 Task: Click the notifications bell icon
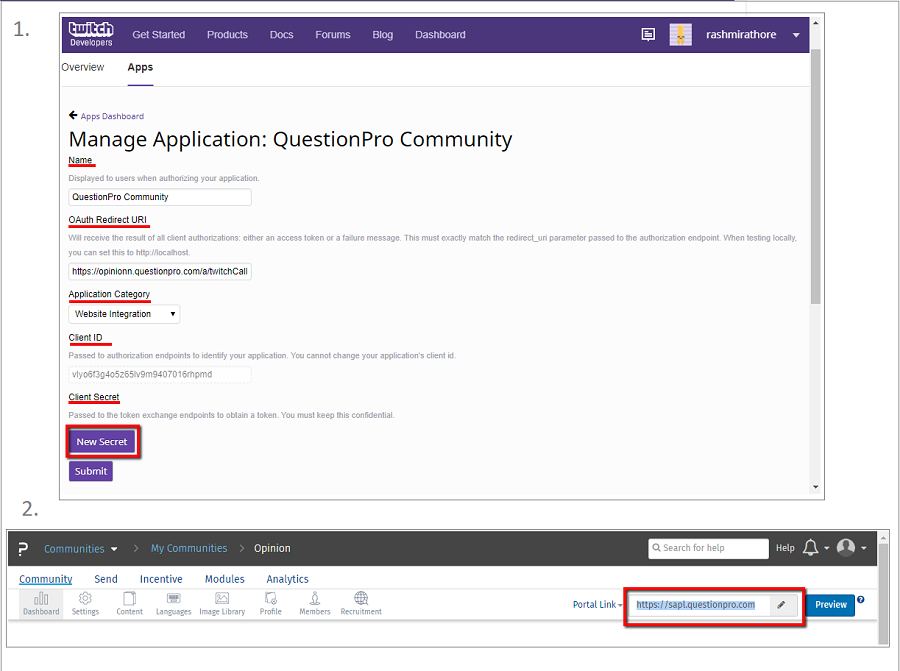click(x=811, y=547)
